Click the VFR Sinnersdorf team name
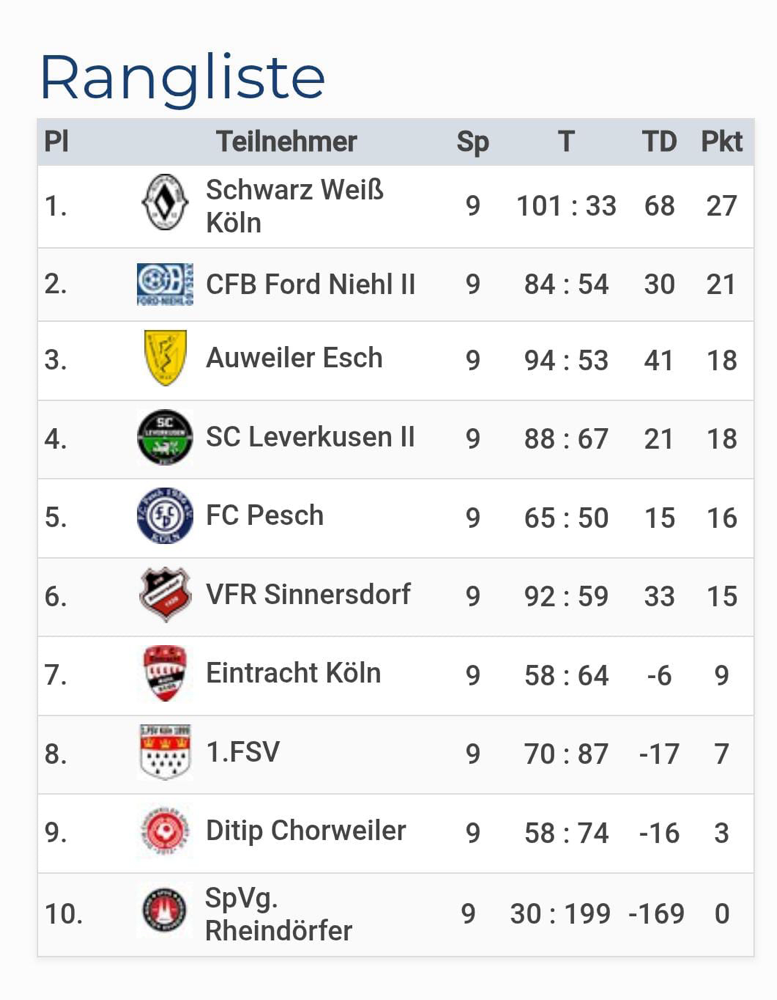The height and width of the screenshot is (1000, 777). click(308, 594)
